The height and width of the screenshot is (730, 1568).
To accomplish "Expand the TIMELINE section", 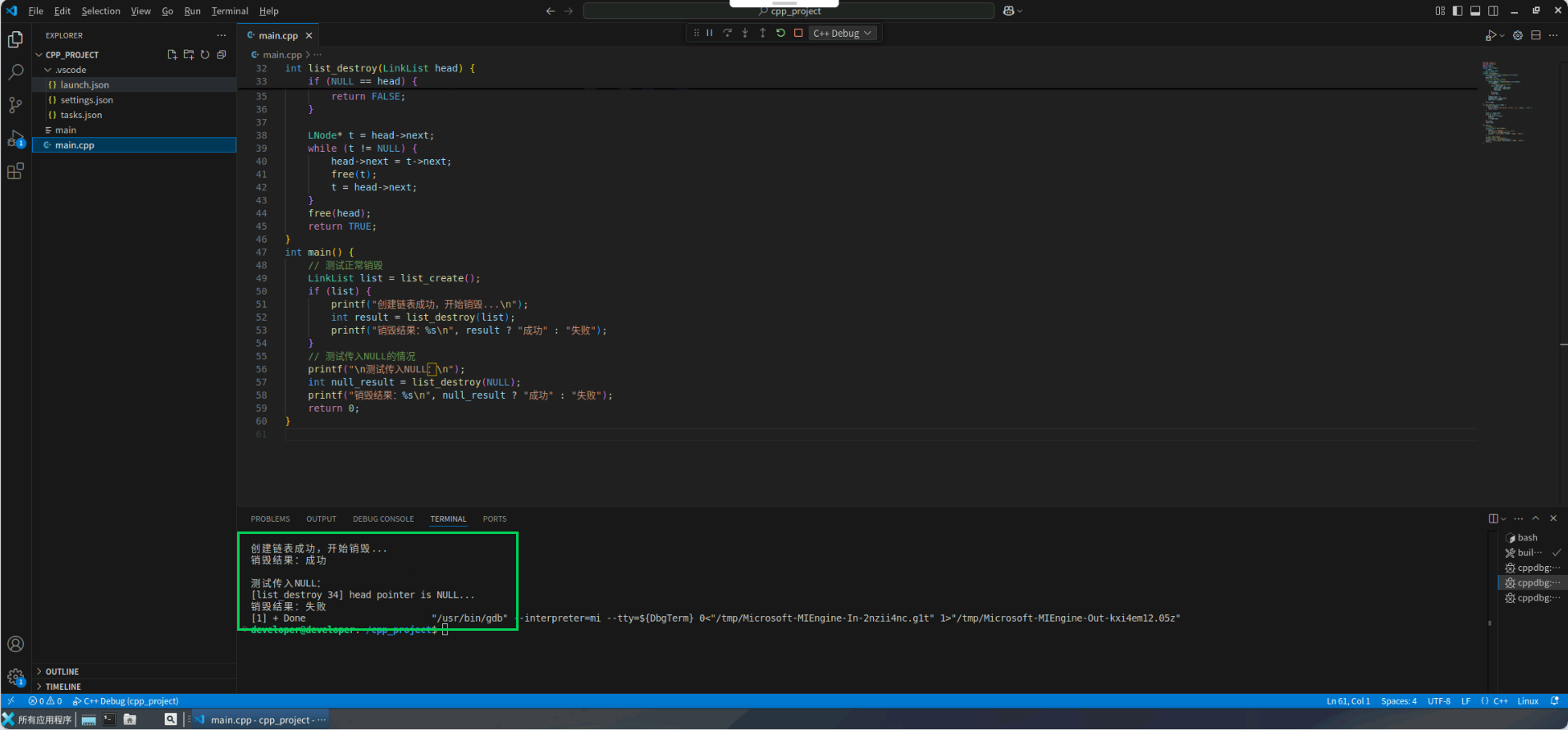I will [63, 687].
